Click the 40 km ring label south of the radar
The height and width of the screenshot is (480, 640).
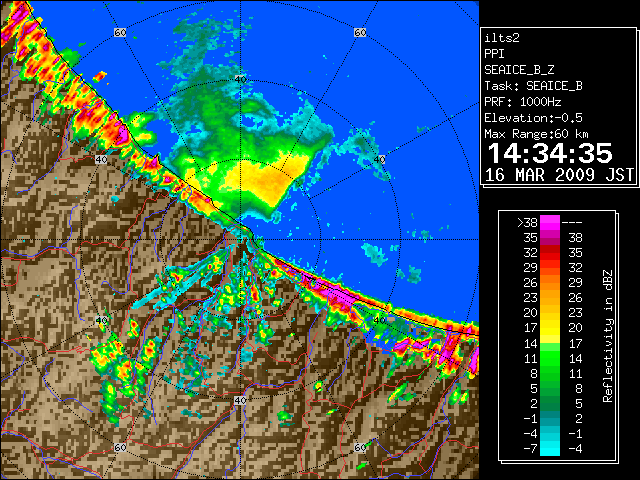click(x=240, y=400)
